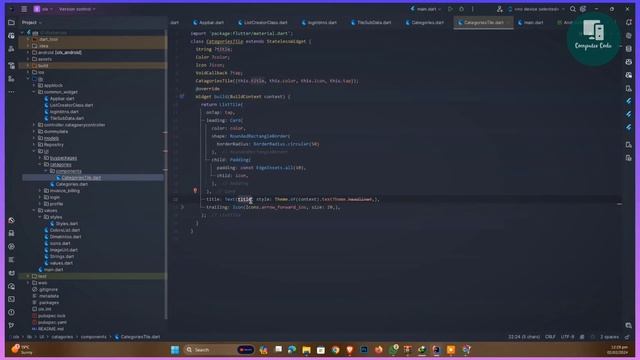The width and height of the screenshot is (640, 360).
Task: Open the Problems tool window icon
Action: pyautogui.click(x=11, y=312)
